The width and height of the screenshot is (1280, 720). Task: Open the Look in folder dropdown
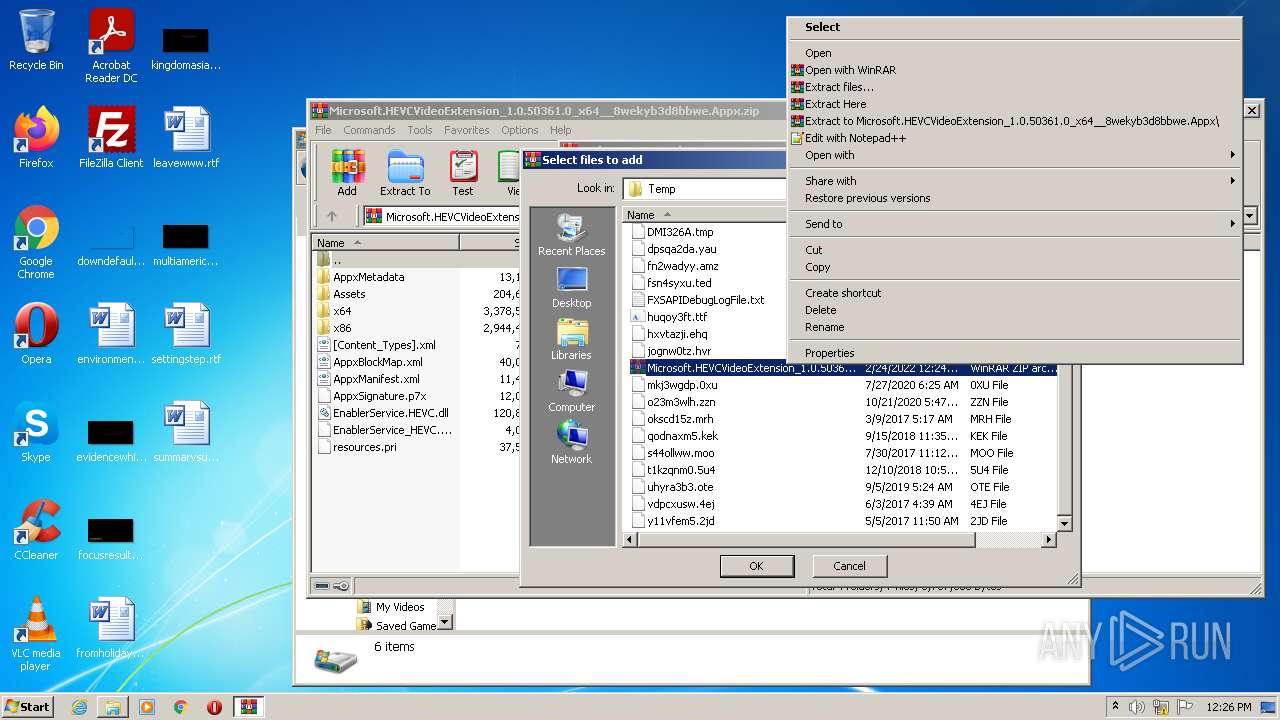(x=705, y=188)
